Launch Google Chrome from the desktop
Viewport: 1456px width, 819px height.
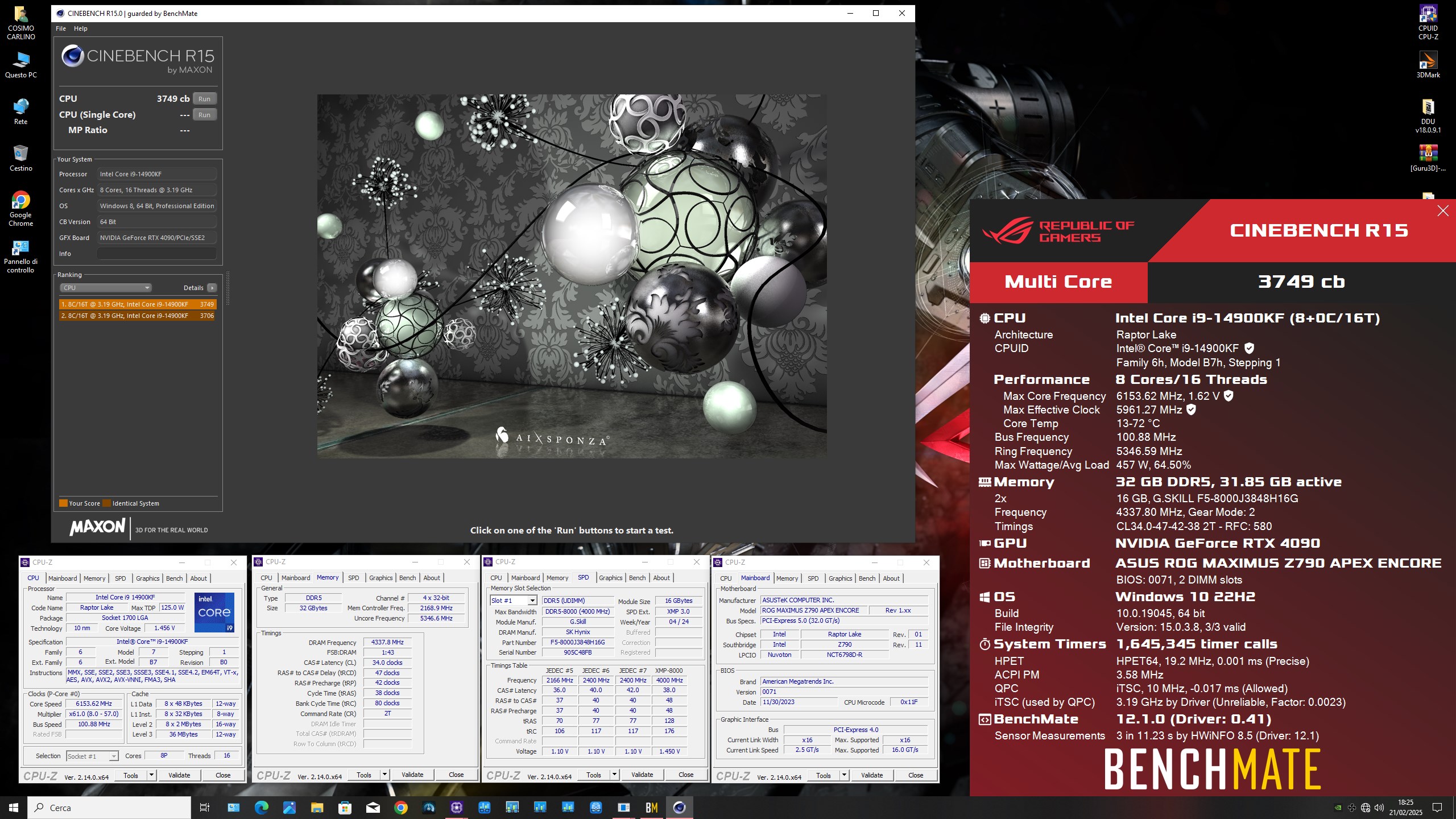click(x=21, y=209)
